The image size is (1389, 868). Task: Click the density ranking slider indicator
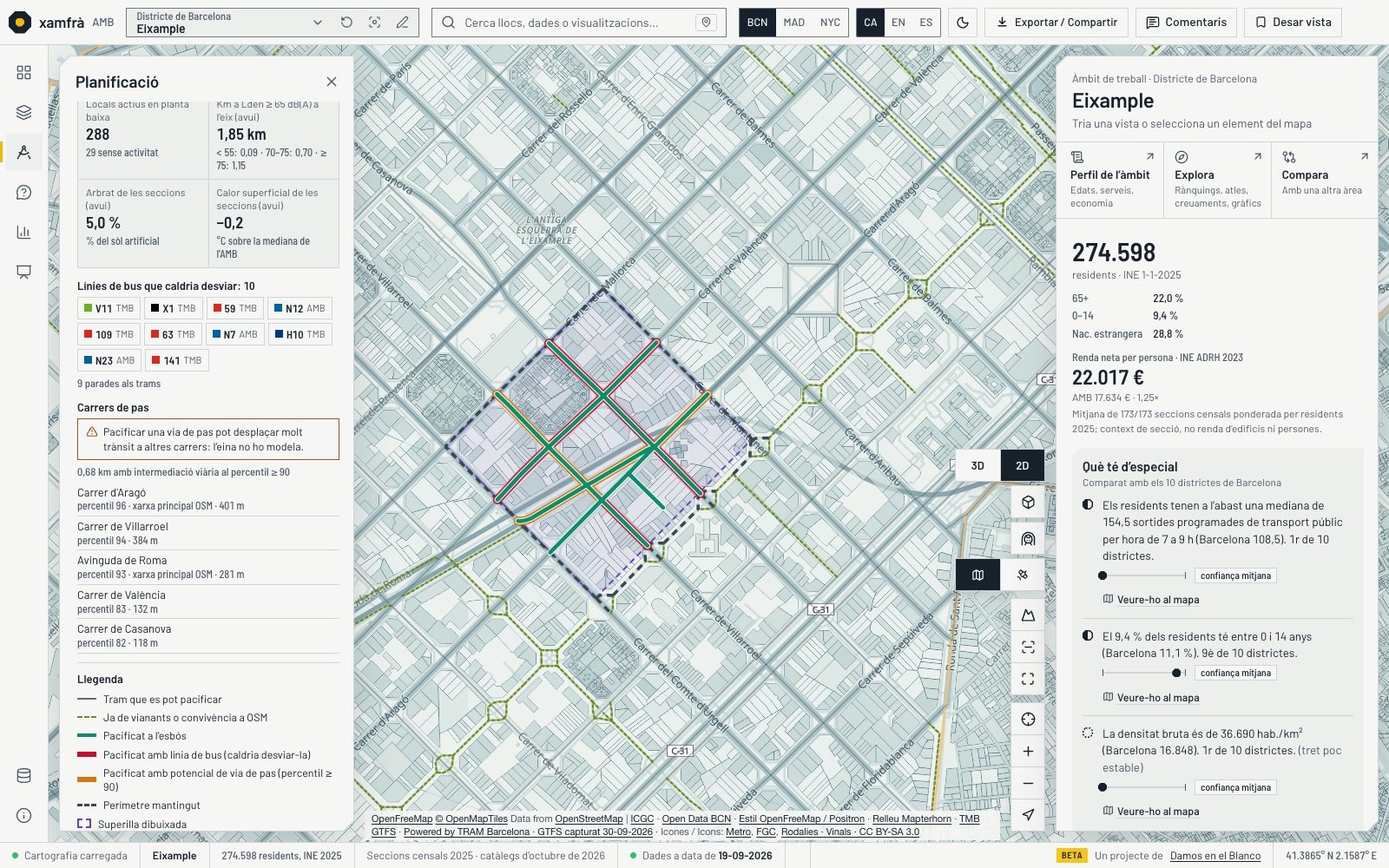[x=1103, y=787]
